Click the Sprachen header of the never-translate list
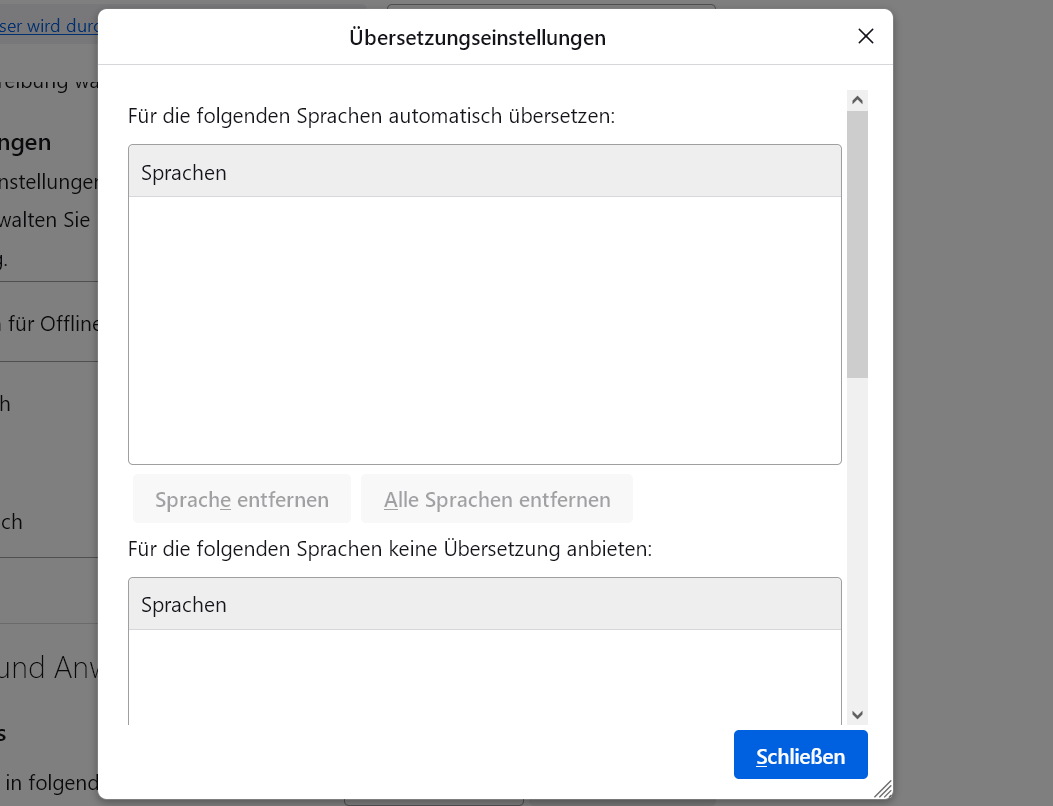The image size is (1053, 806). (484, 604)
